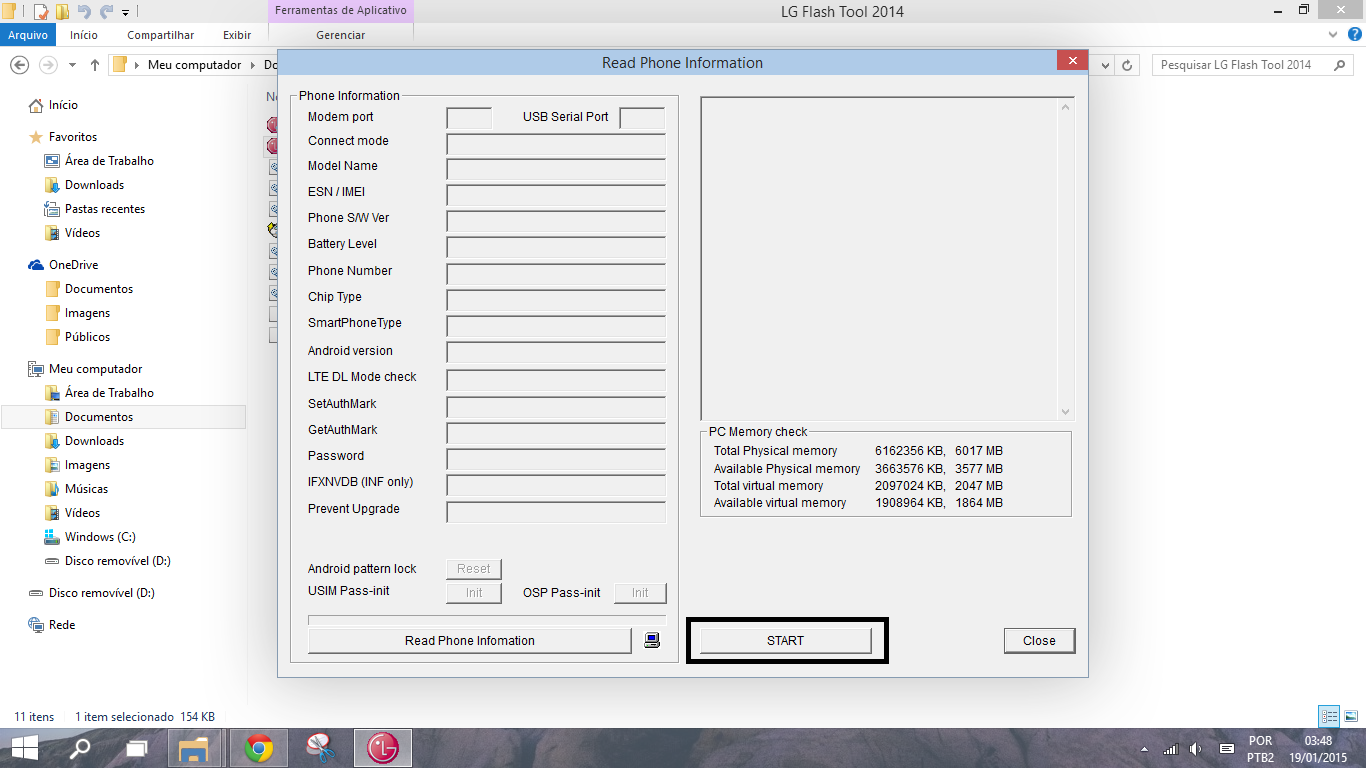This screenshot has width=1366, height=768.
Task: Click the USB Serial Port field
Action: (642, 118)
